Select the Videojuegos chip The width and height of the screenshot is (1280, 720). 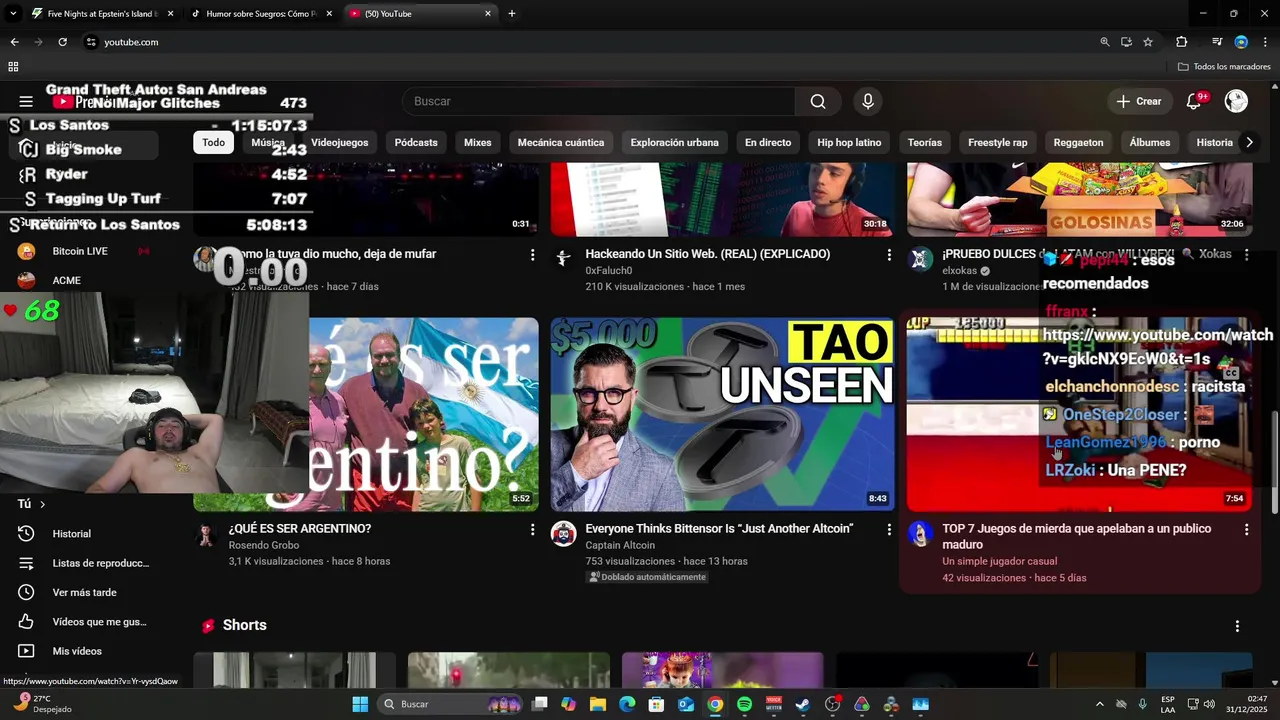click(x=340, y=142)
